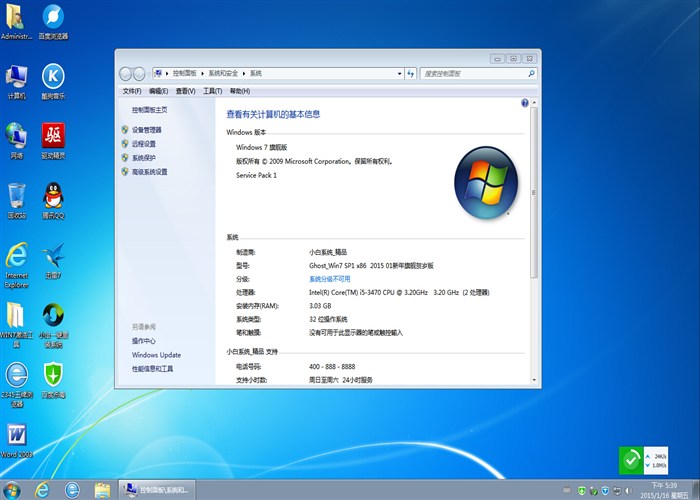Expand the 控制面板 breadcrumb arrow
Image resolution: width=700 pixels, height=500 pixels.
click(x=203, y=73)
